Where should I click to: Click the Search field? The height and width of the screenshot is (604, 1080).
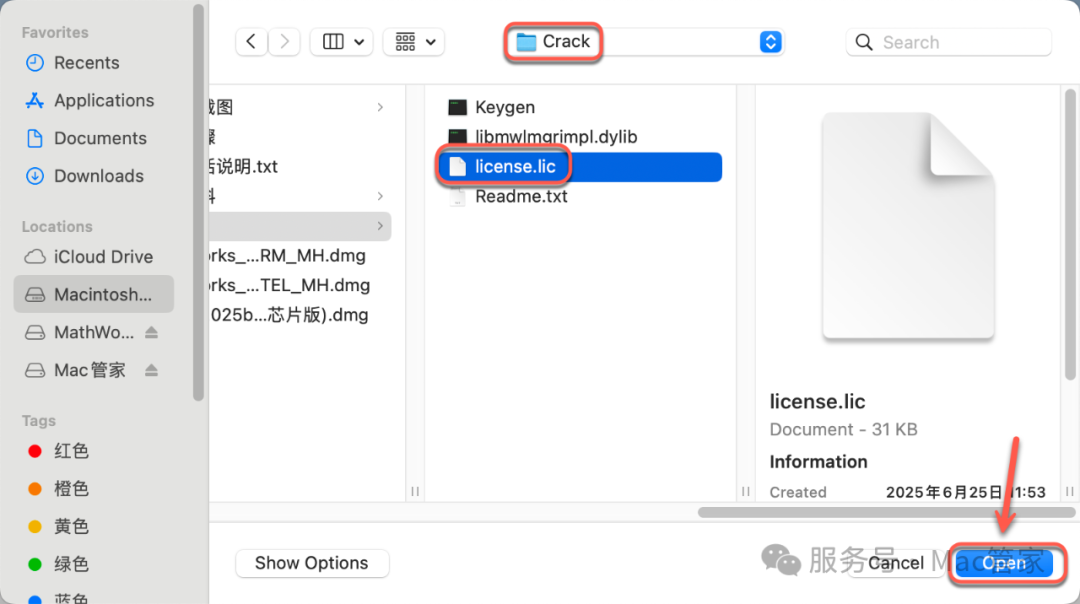(x=948, y=42)
